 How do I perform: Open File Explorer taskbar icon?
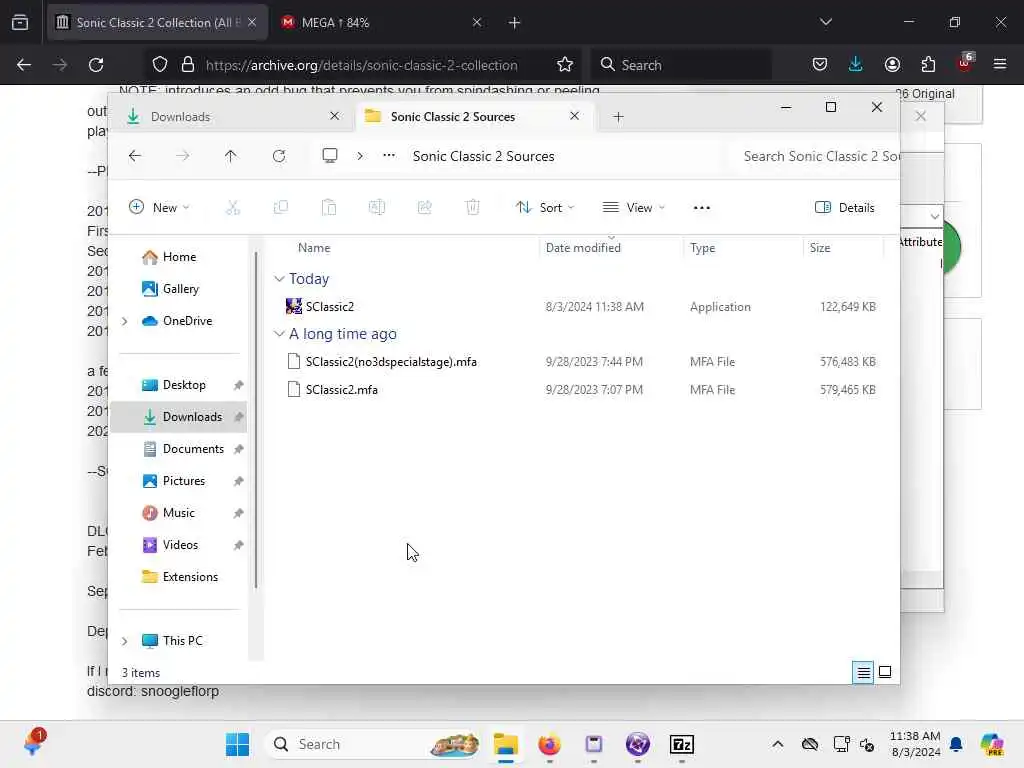click(505, 744)
